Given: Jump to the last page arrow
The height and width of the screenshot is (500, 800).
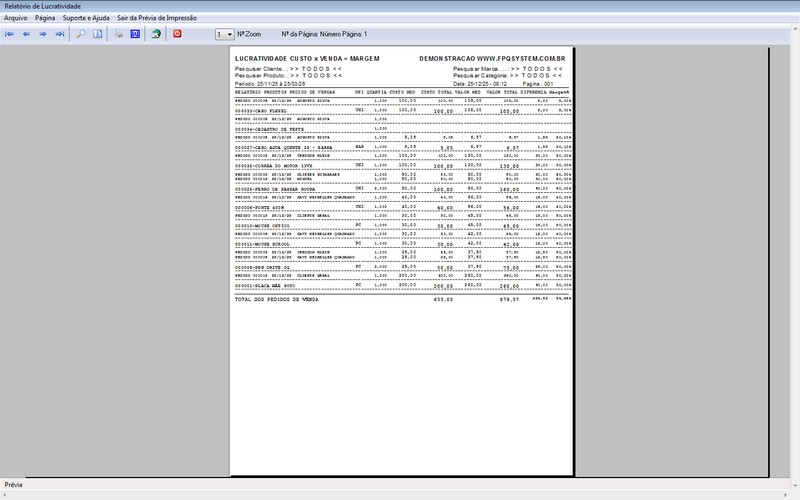Looking at the screenshot, I should 60,34.
